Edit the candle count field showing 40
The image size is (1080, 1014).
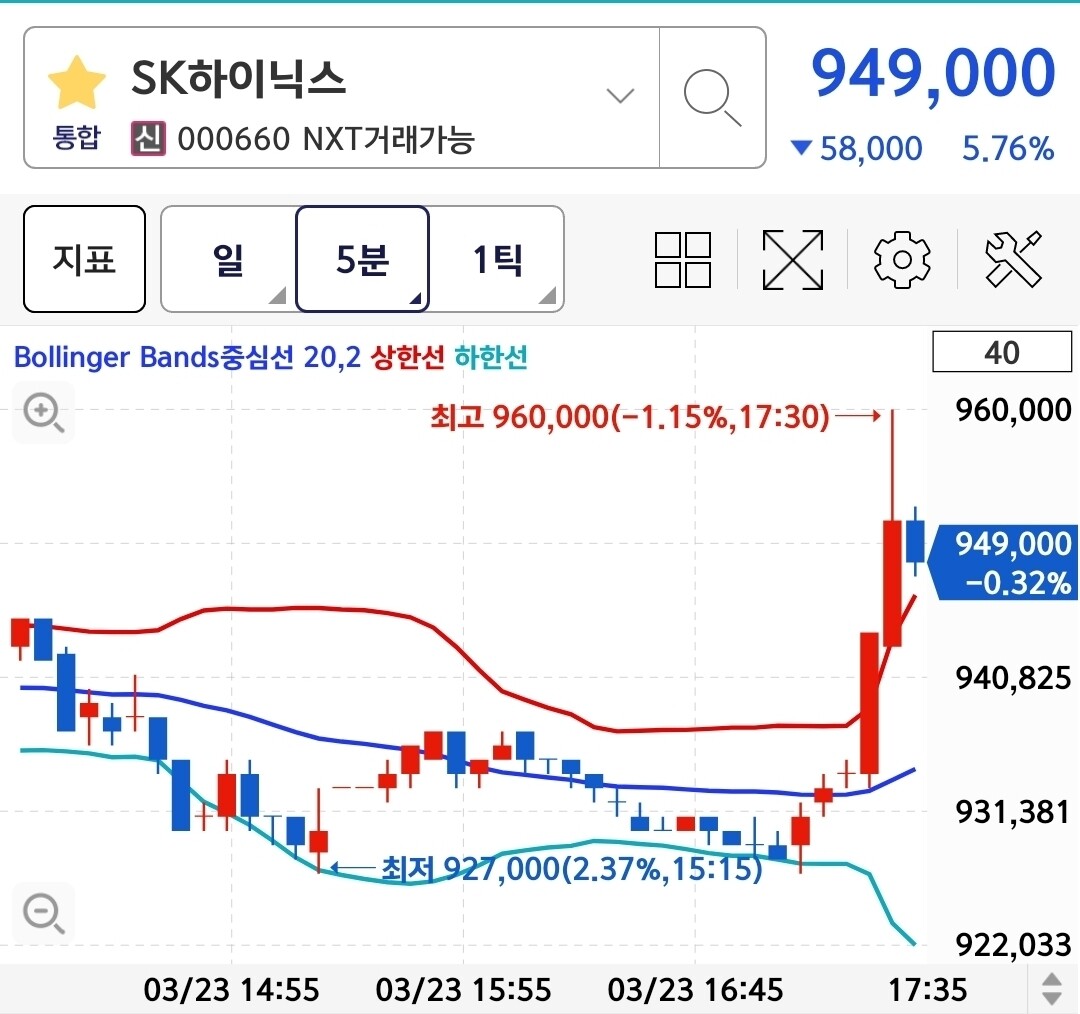click(x=1001, y=352)
